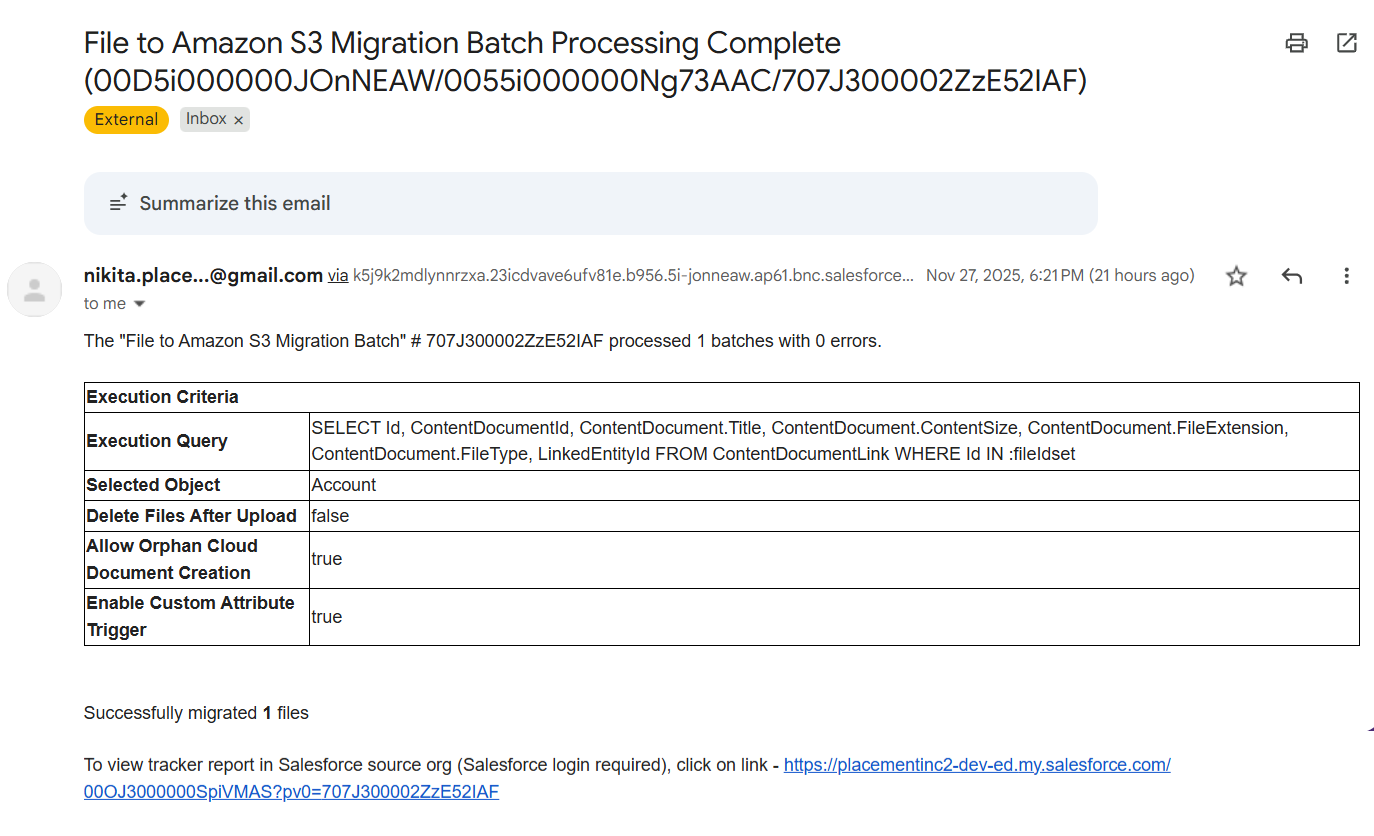This screenshot has width=1374, height=836.
Task: Open the Salesforce tracker report link
Action: 627,779
